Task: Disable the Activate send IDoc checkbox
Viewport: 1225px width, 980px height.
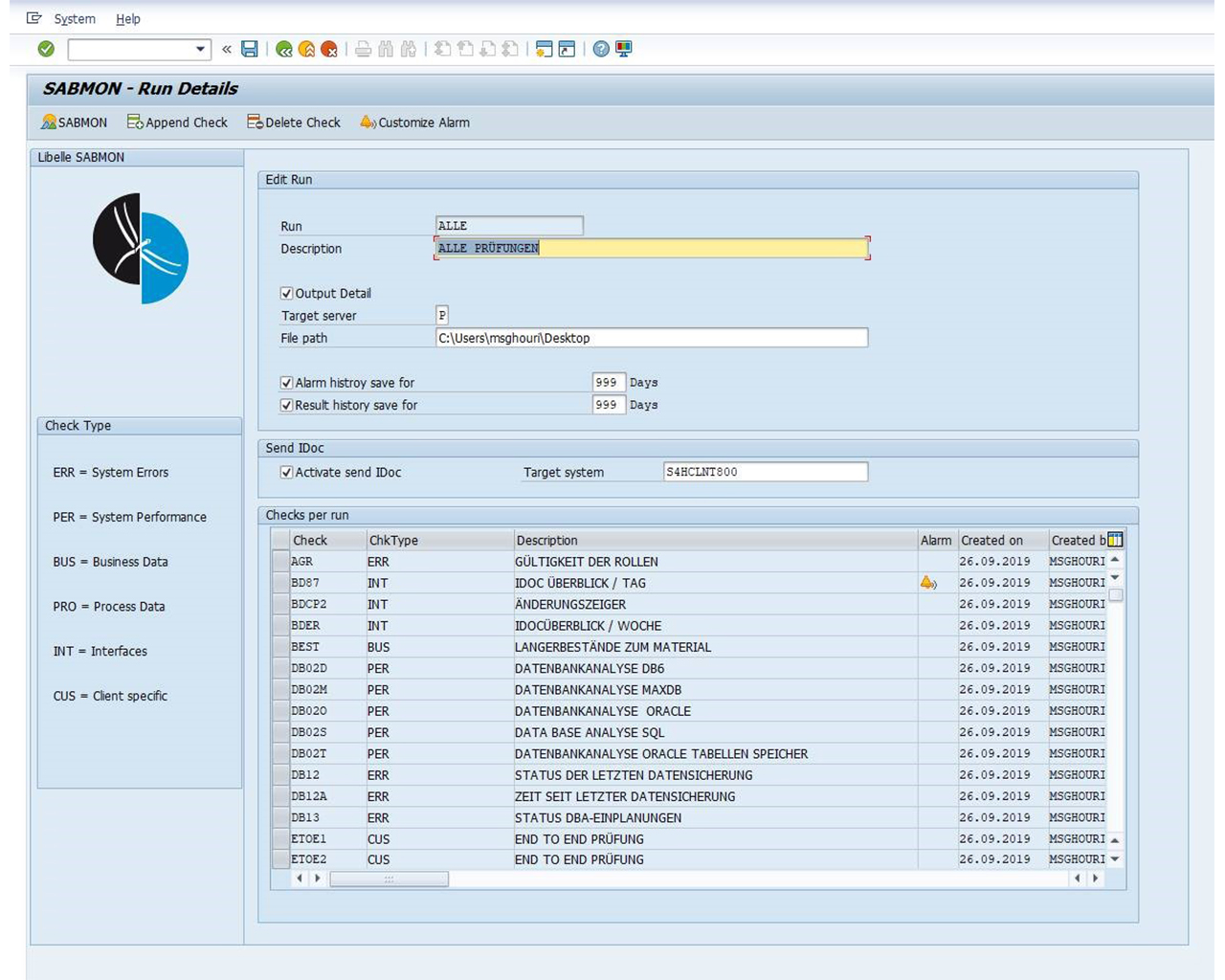Action: click(286, 473)
